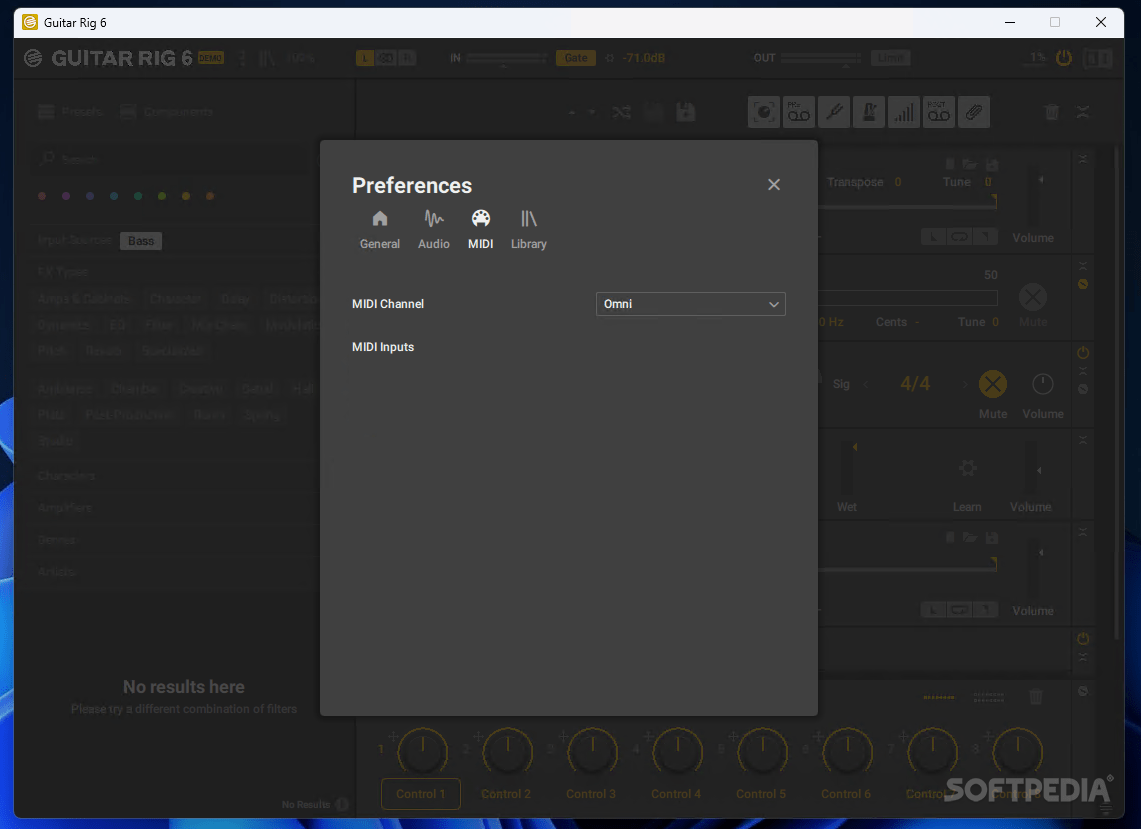
Task: Expand the Artists filter section
Action: pyautogui.click(x=56, y=572)
